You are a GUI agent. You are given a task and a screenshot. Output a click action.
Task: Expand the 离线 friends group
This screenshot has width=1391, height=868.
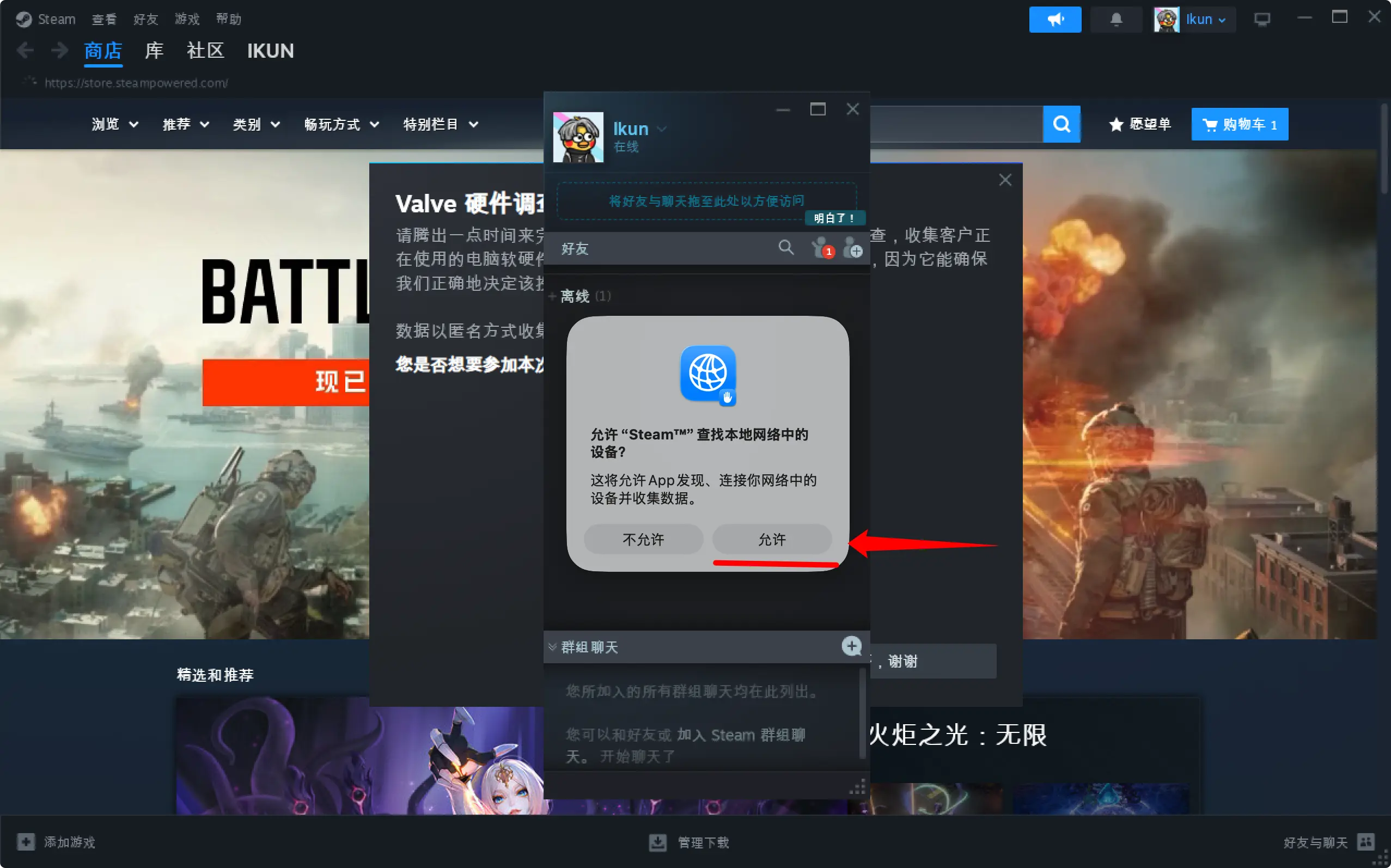click(x=574, y=296)
